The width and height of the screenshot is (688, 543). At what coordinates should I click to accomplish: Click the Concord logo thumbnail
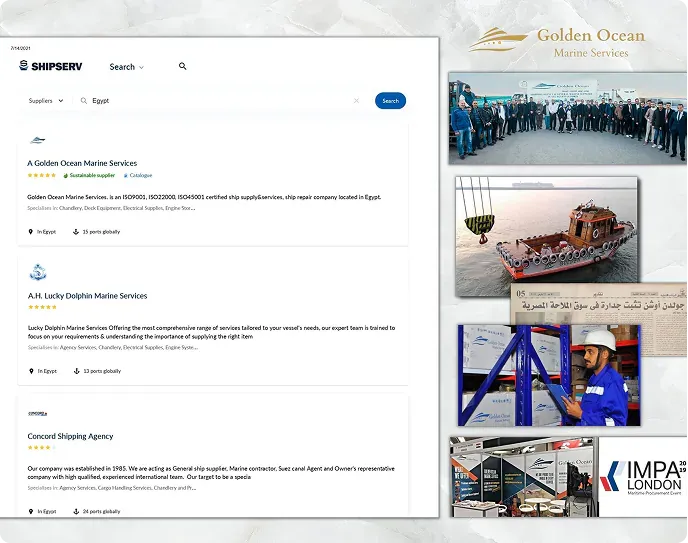(x=37, y=414)
